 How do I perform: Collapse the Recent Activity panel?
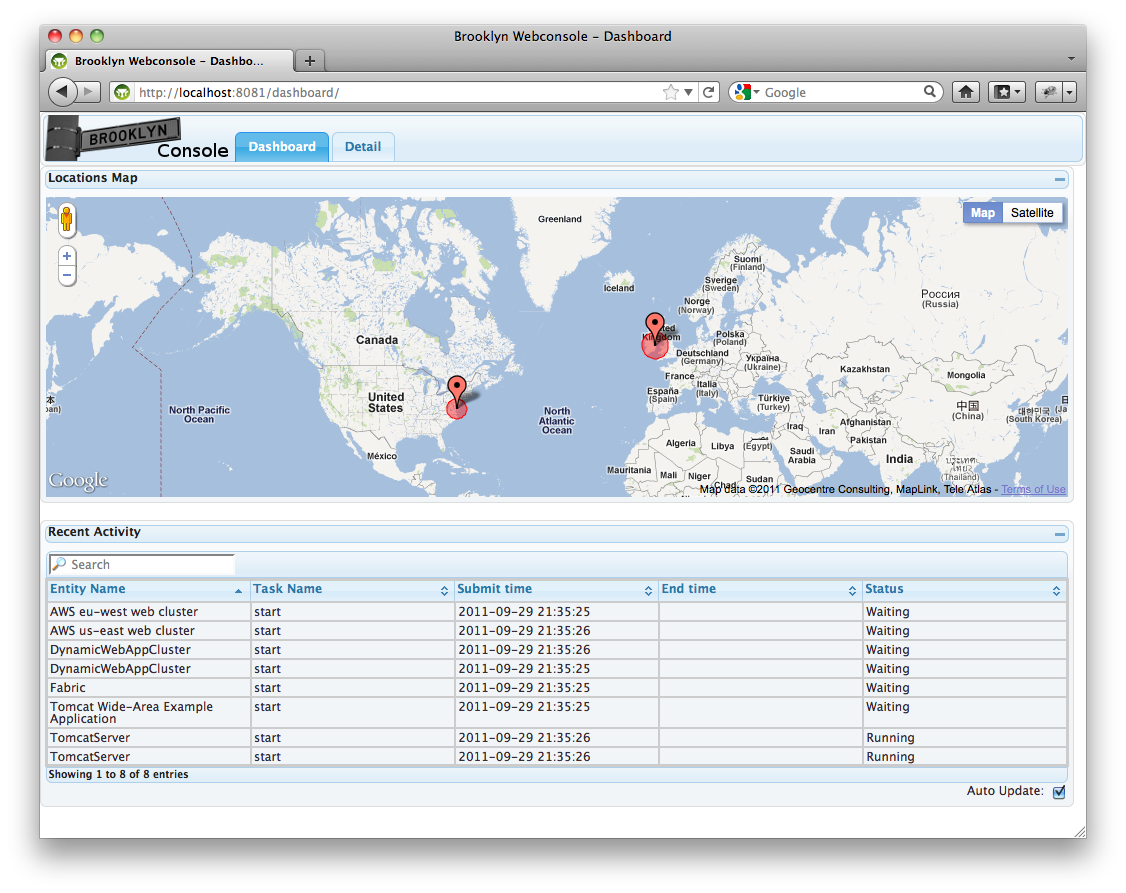pyautogui.click(x=1060, y=534)
